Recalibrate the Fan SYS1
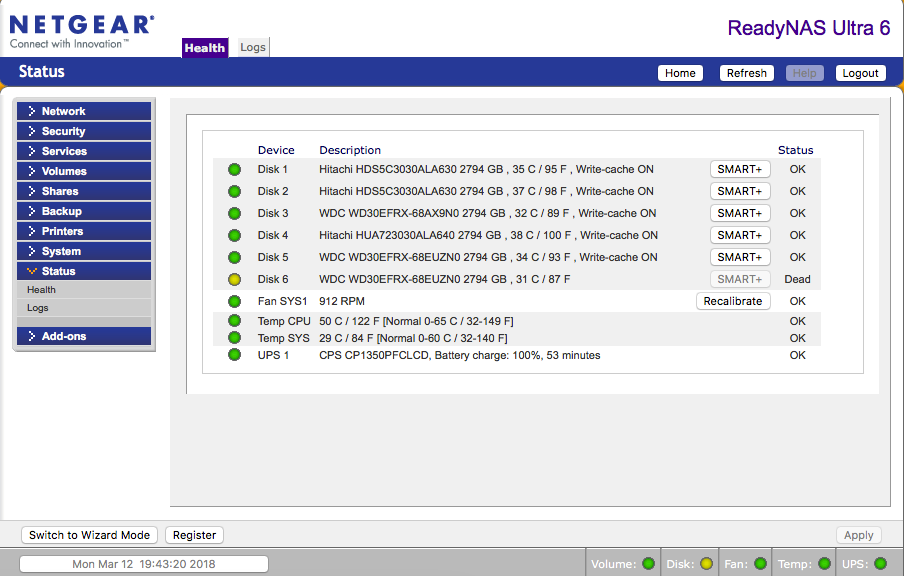This screenshot has height=576, width=904. 733,301
